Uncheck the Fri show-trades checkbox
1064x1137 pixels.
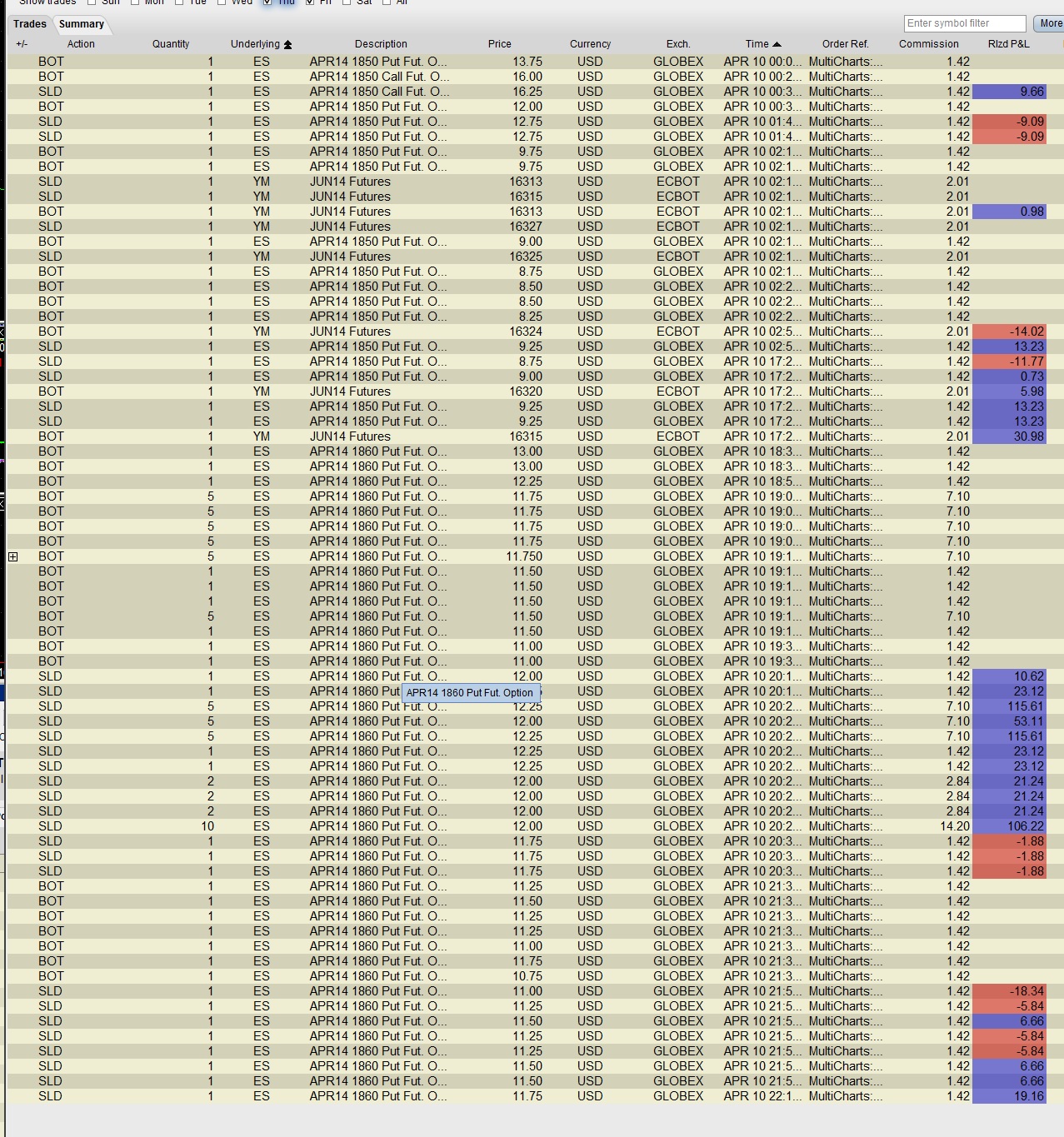pyautogui.click(x=310, y=2)
